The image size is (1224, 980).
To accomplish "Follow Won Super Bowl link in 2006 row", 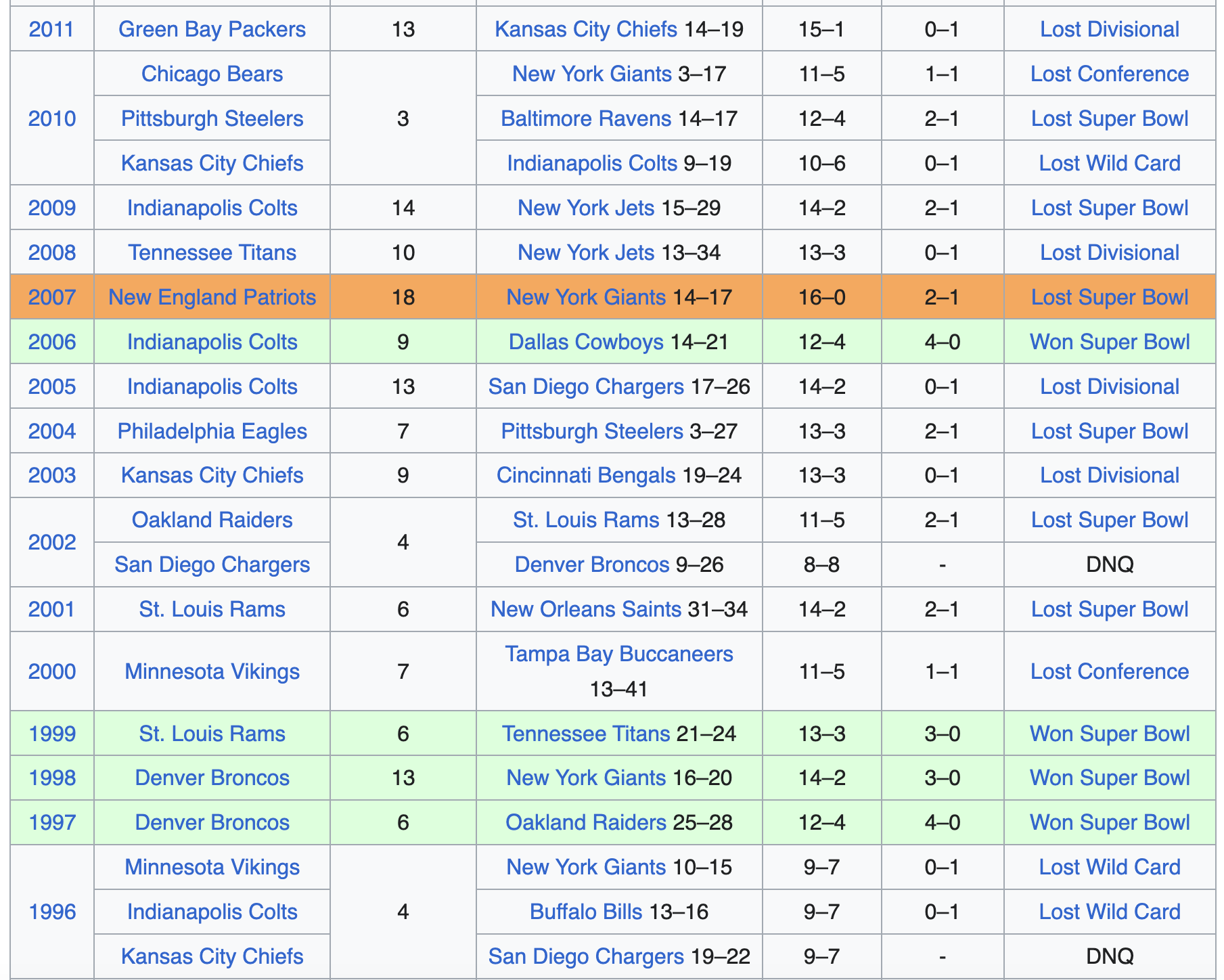I will (1110, 342).
